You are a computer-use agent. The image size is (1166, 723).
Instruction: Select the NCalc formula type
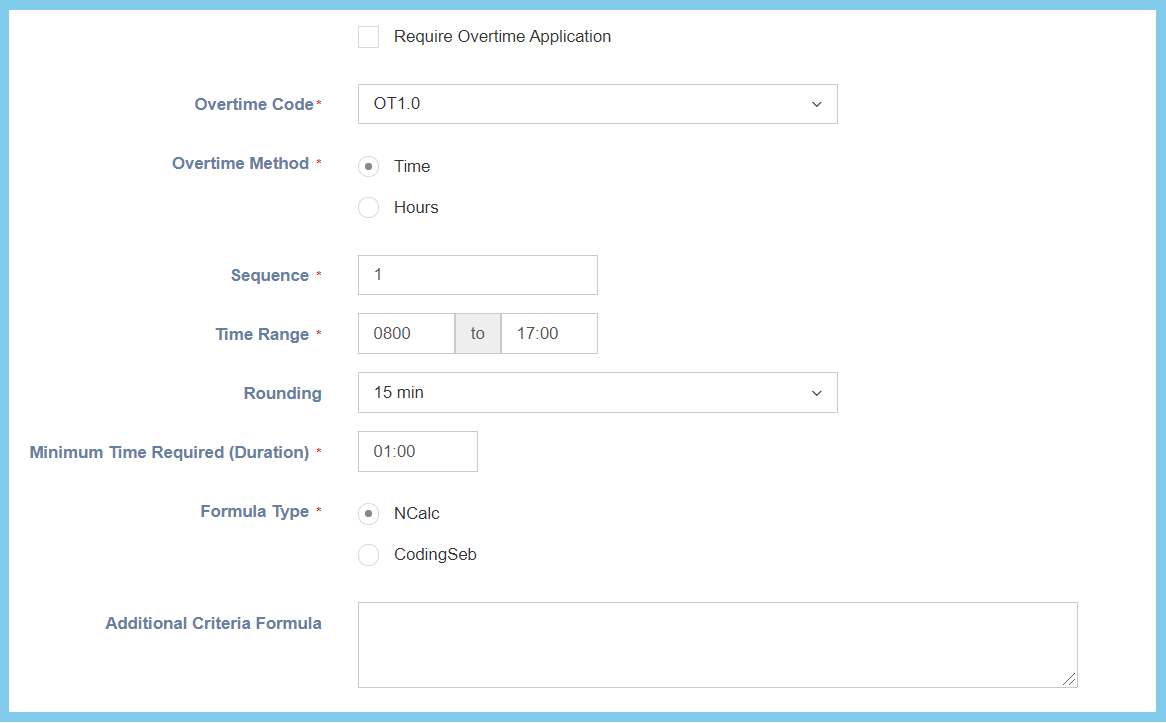(369, 514)
